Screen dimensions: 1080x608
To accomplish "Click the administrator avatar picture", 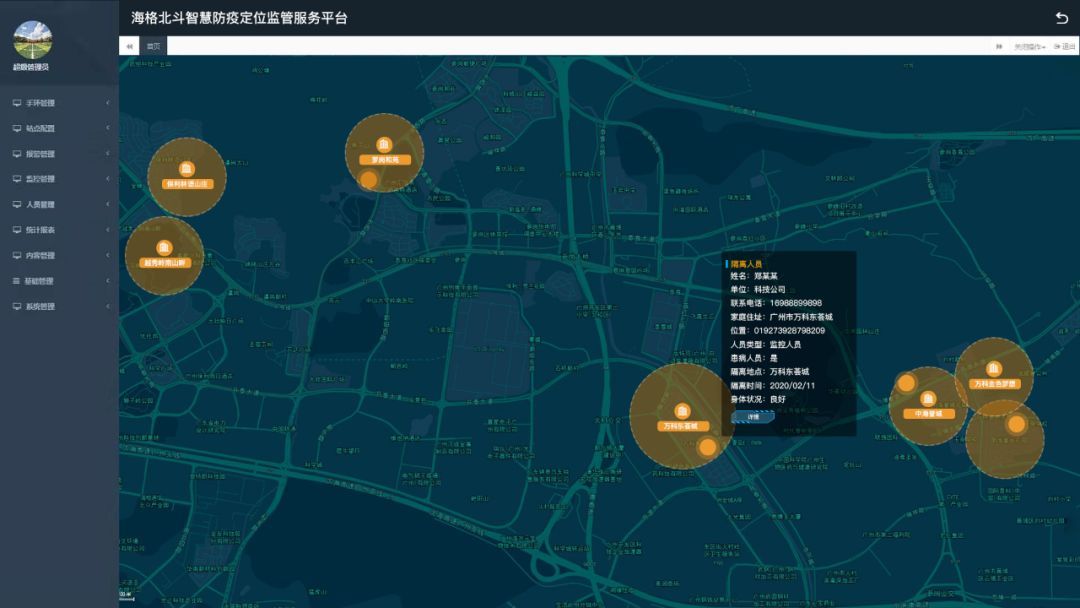I will [x=32, y=39].
